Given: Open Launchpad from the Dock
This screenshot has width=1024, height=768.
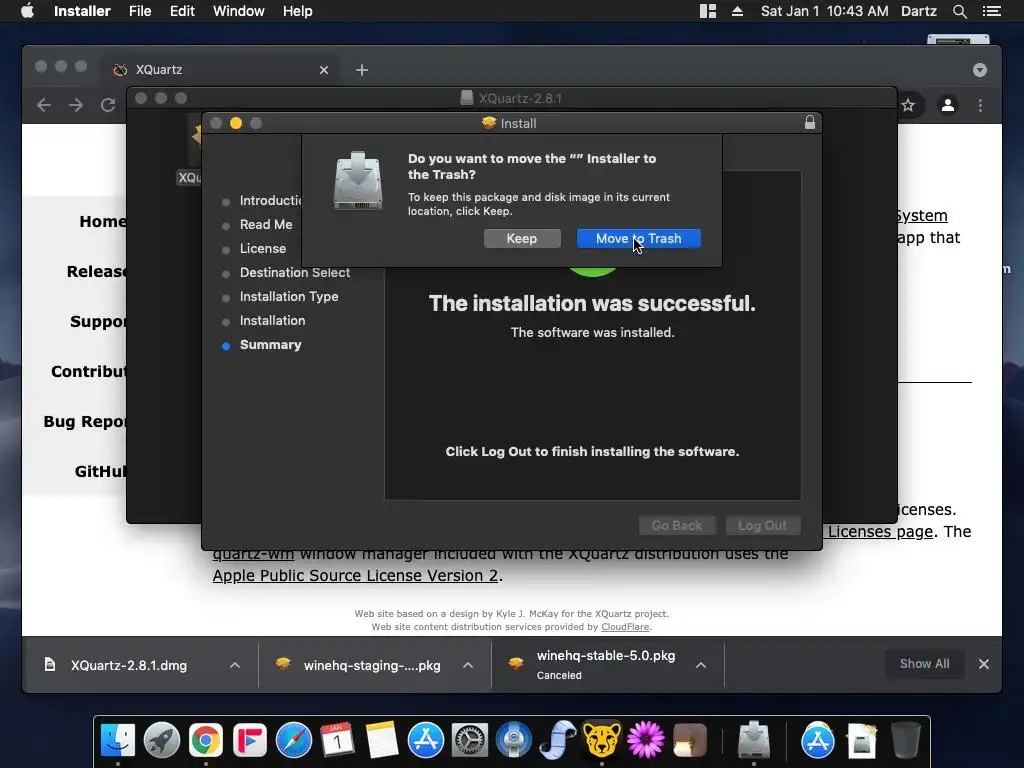Looking at the screenshot, I should pos(161,740).
